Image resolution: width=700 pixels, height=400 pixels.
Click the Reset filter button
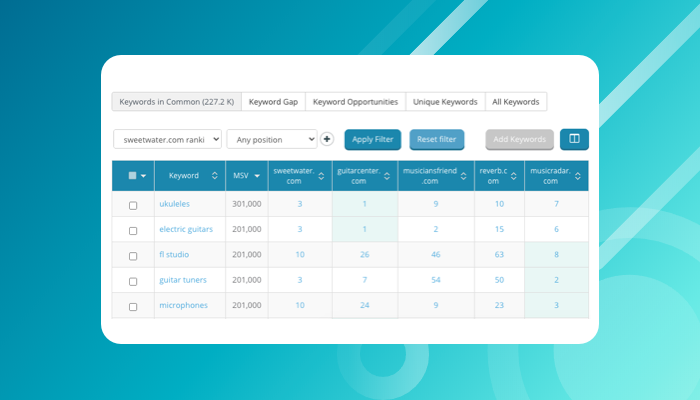[436, 139]
